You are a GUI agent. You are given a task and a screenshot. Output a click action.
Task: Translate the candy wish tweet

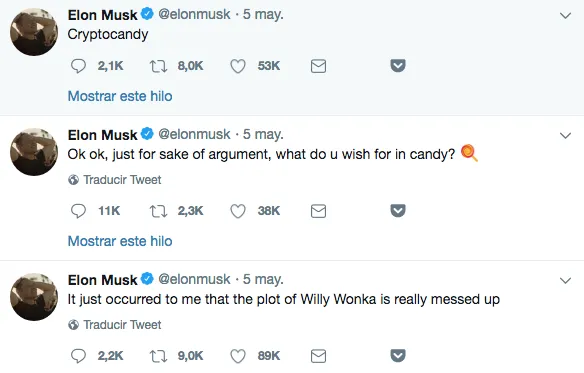tap(115, 180)
